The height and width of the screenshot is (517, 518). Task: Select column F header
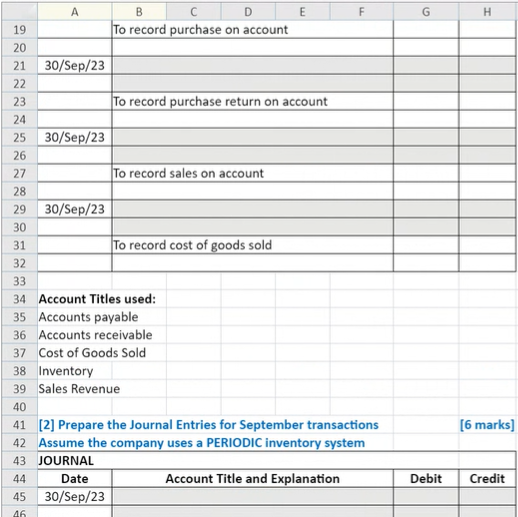[x=361, y=12]
